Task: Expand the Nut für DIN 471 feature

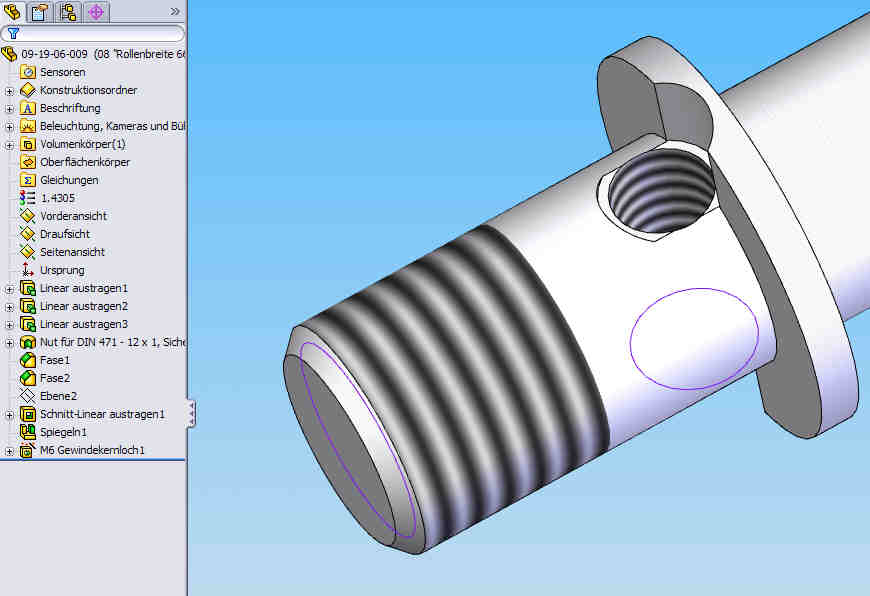Action: 9,343
